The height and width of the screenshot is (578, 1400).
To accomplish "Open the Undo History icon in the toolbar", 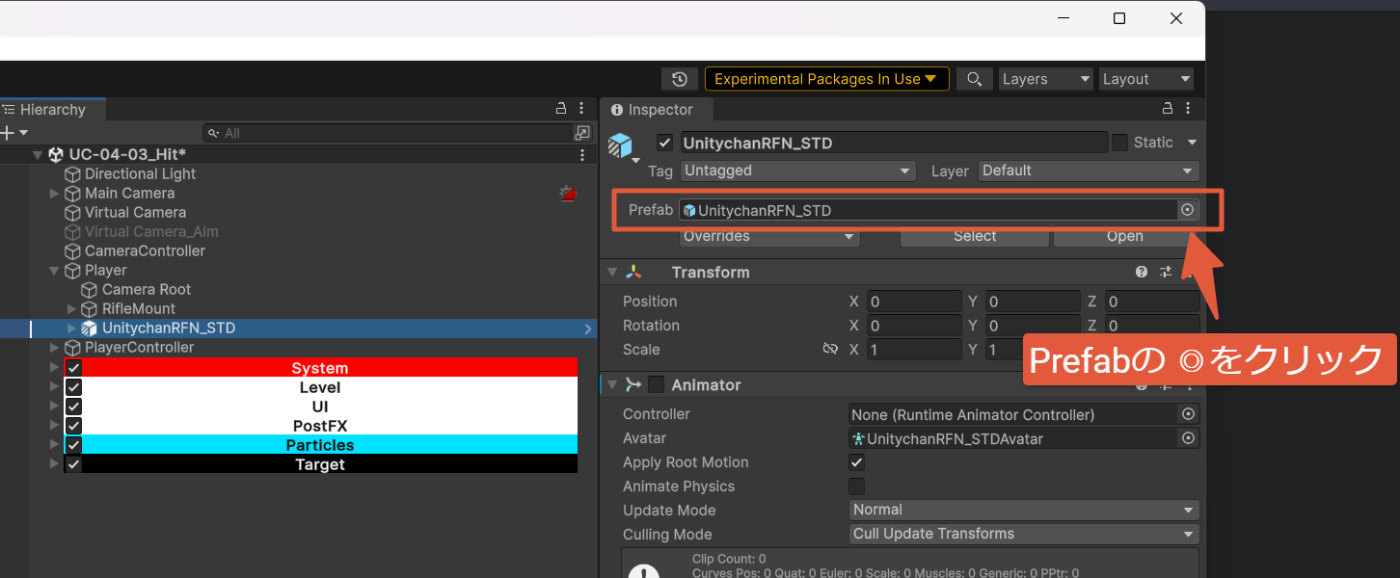I will click(679, 79).
